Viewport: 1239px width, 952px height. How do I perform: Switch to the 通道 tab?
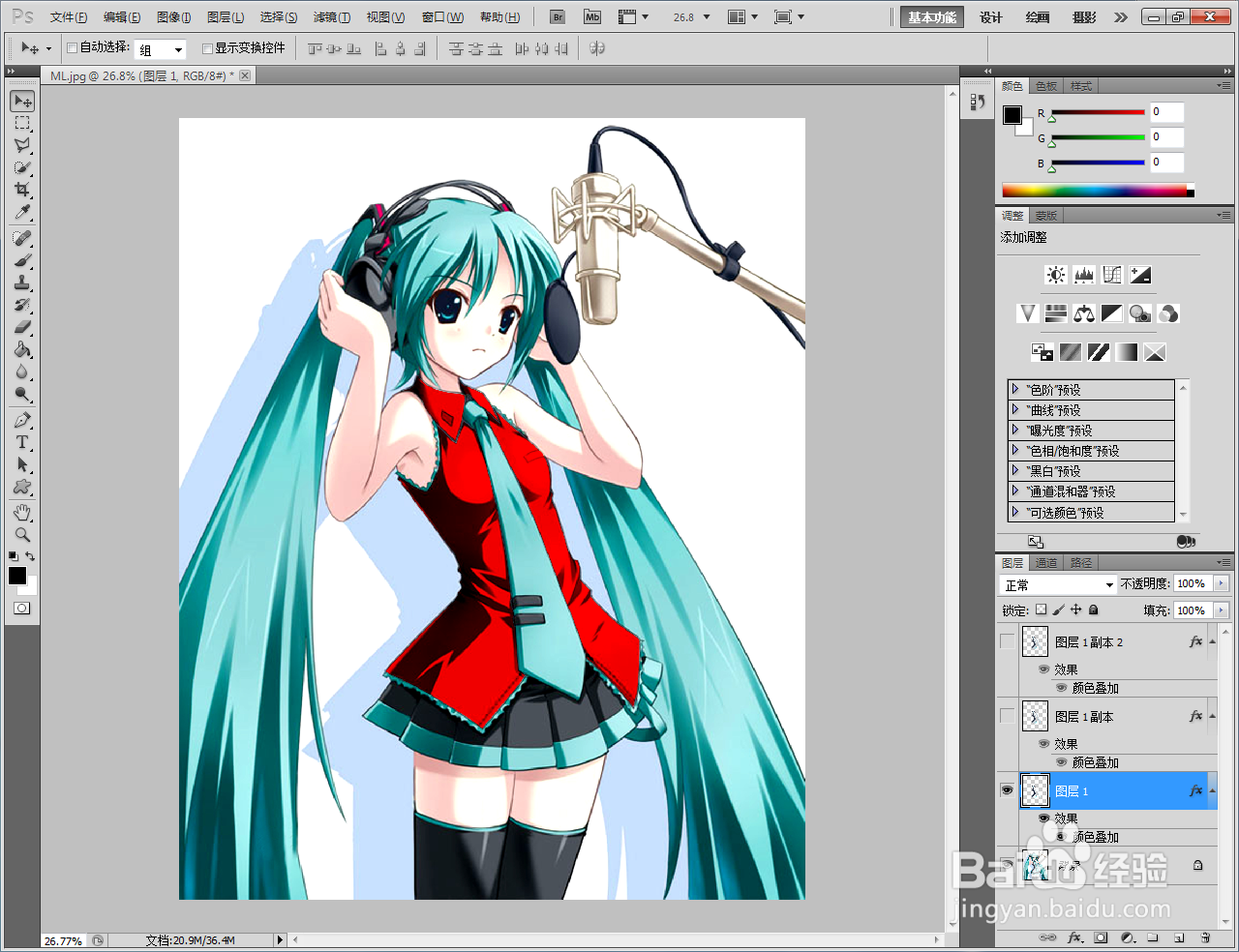pos(1046,562)
